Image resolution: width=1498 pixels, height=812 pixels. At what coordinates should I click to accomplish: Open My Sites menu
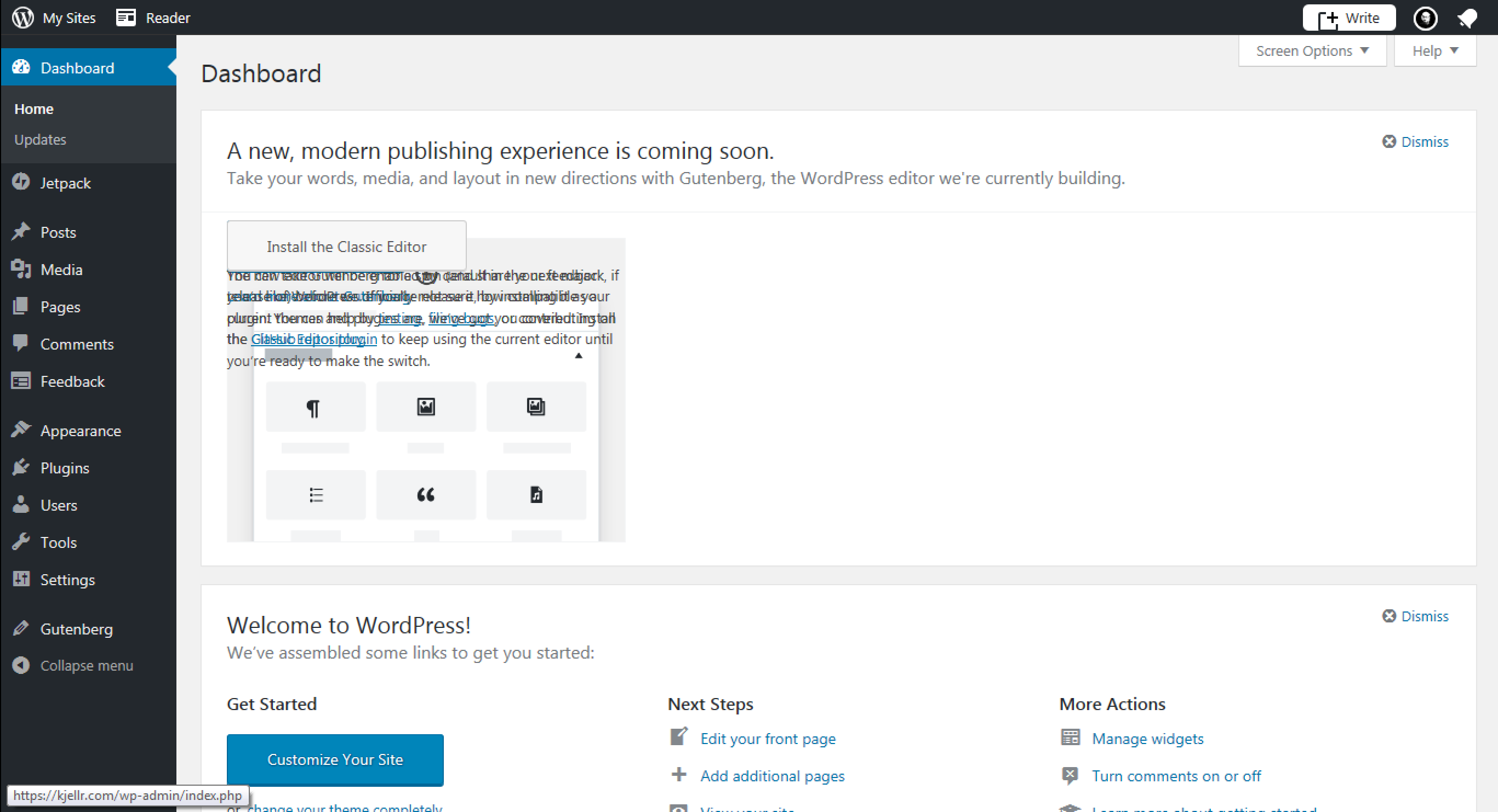[68, 18]
